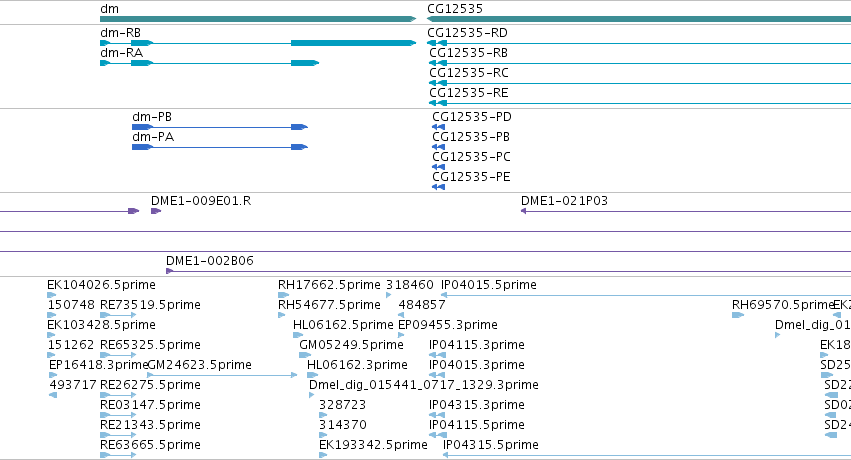
Task: Click the dm gene span bar
Action: click(258, 19)
